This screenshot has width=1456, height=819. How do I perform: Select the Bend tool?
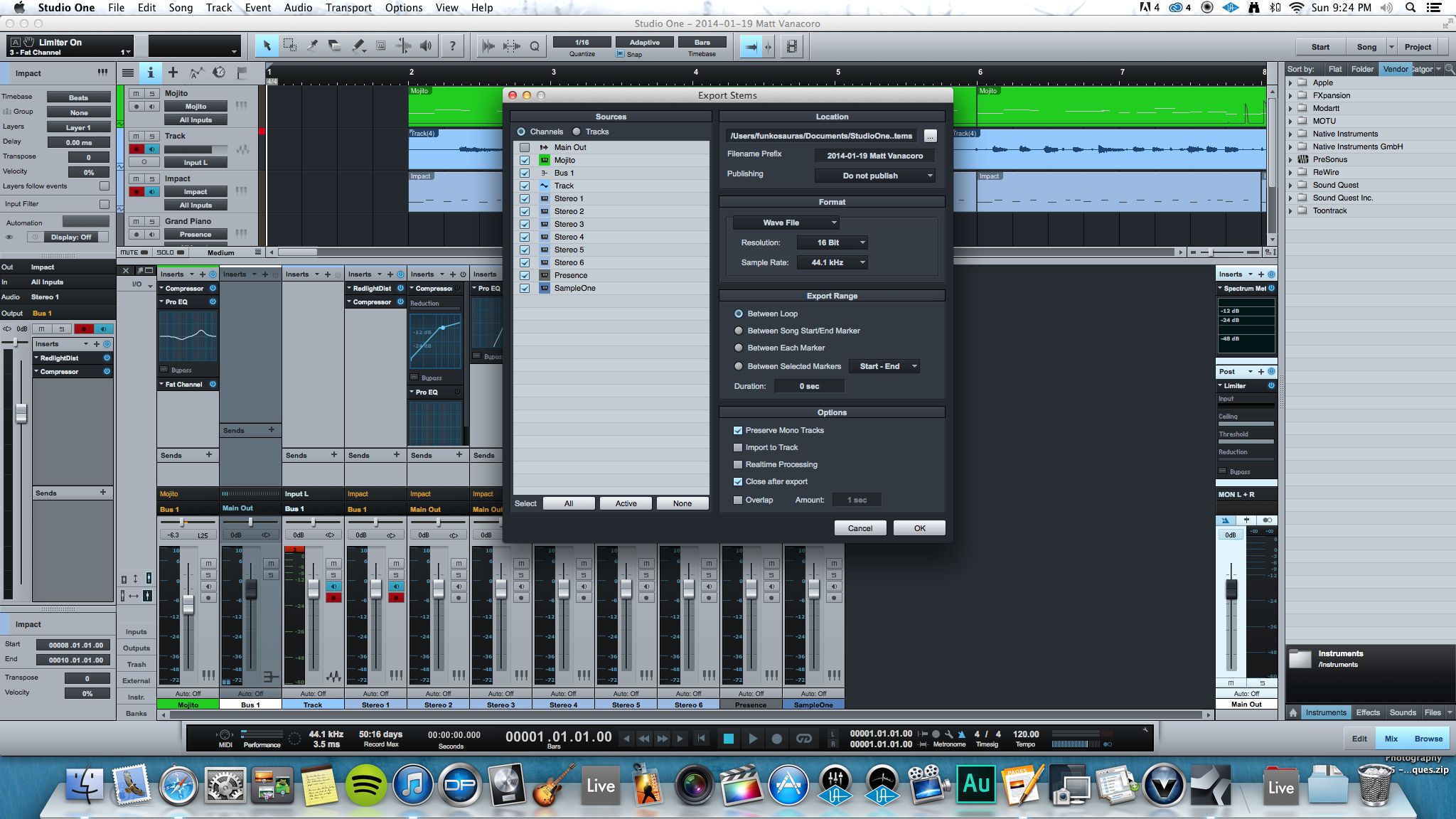[x=403, y=46]
